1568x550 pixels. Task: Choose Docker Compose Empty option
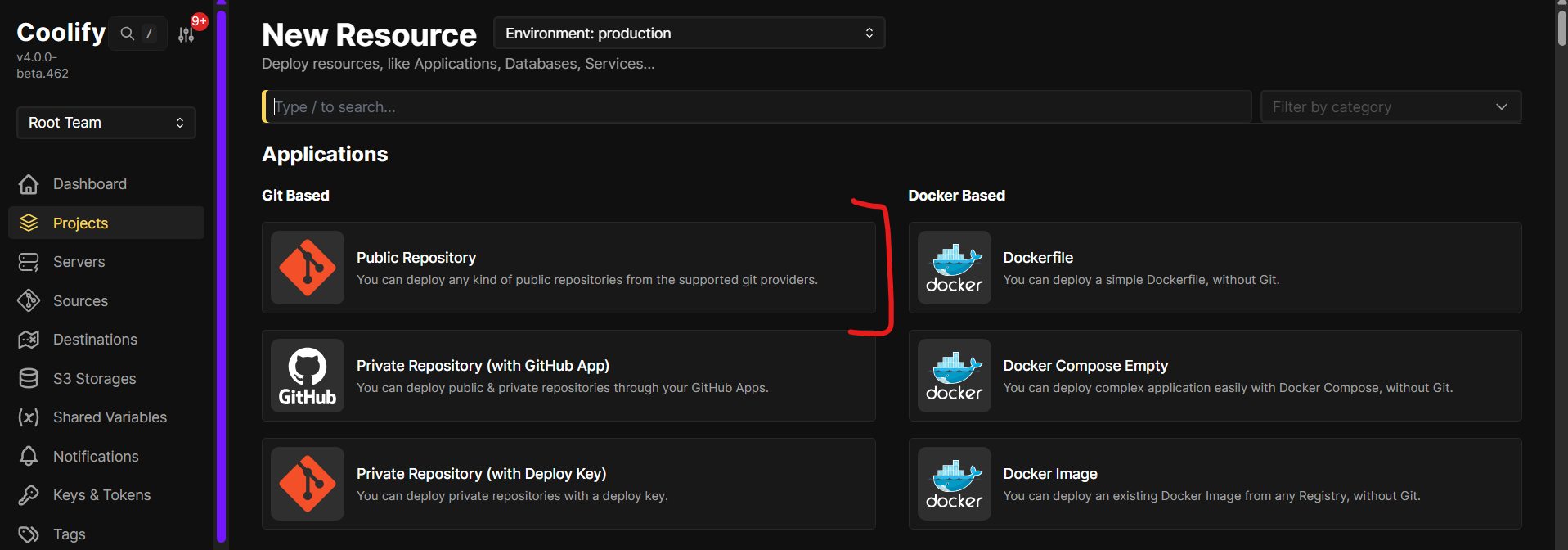click(x=1215, y=376)
